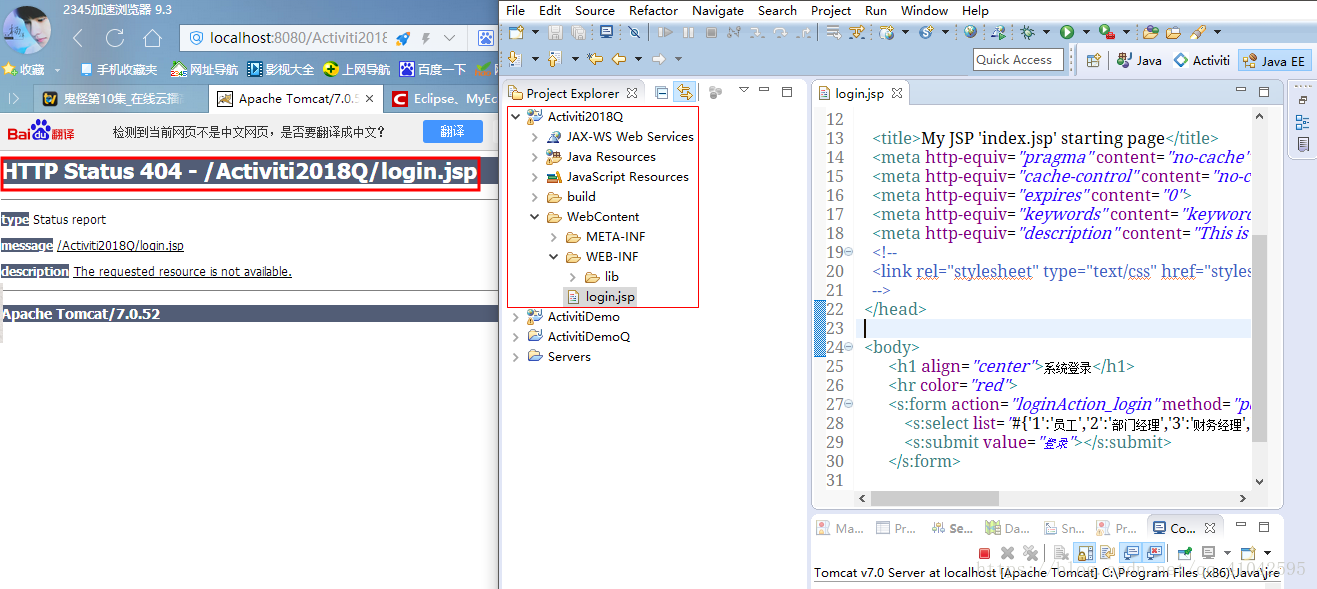This screenshot has width=1317, height=589.
Task: Click the Eclipse New wizard toolbar icon
Action: 515,32
